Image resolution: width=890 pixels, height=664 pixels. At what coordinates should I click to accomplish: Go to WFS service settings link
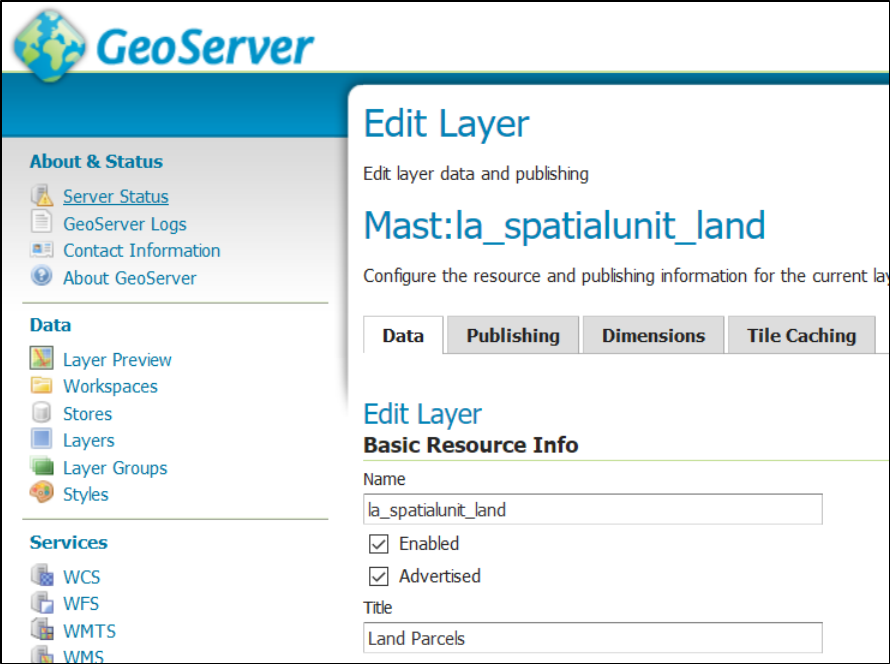point(81,603)
